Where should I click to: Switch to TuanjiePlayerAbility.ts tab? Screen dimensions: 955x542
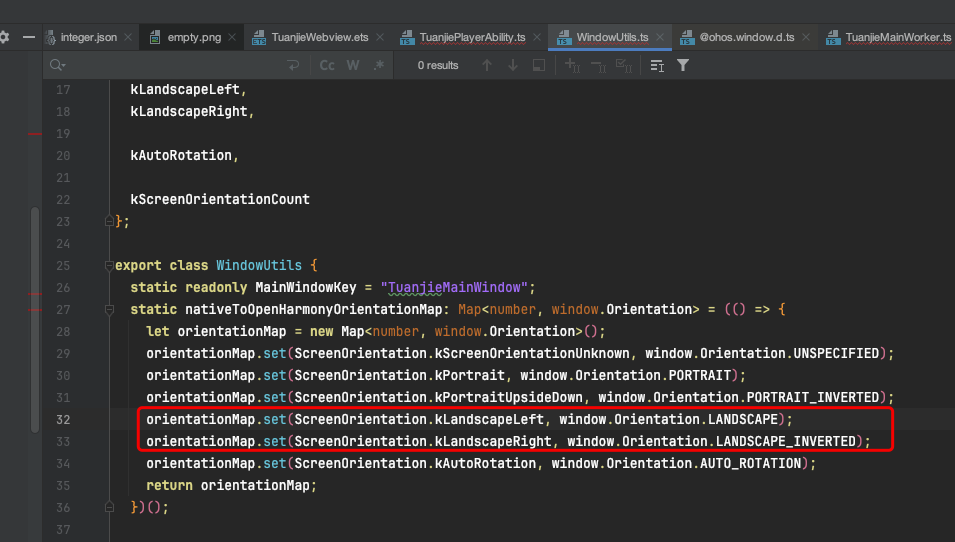(x=473, y=37)
